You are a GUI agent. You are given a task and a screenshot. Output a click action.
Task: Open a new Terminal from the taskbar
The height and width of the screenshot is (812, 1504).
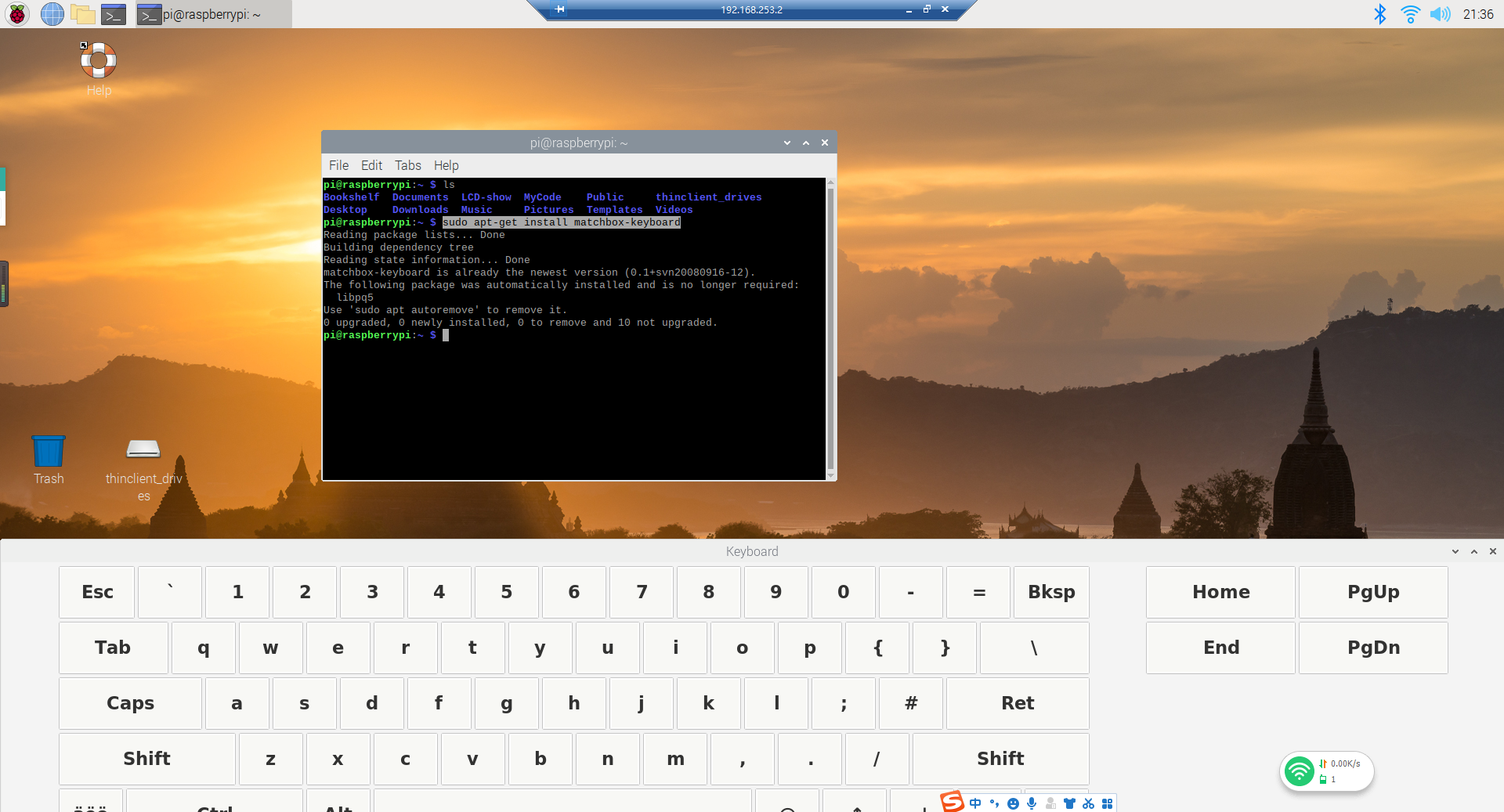click(114, 13)
